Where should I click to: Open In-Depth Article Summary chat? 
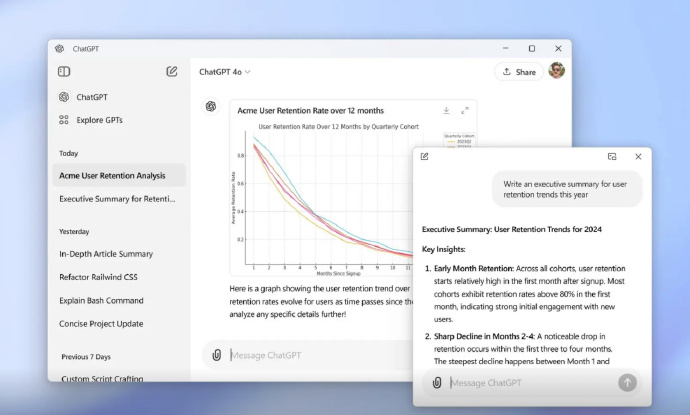(x=106, y=254)
